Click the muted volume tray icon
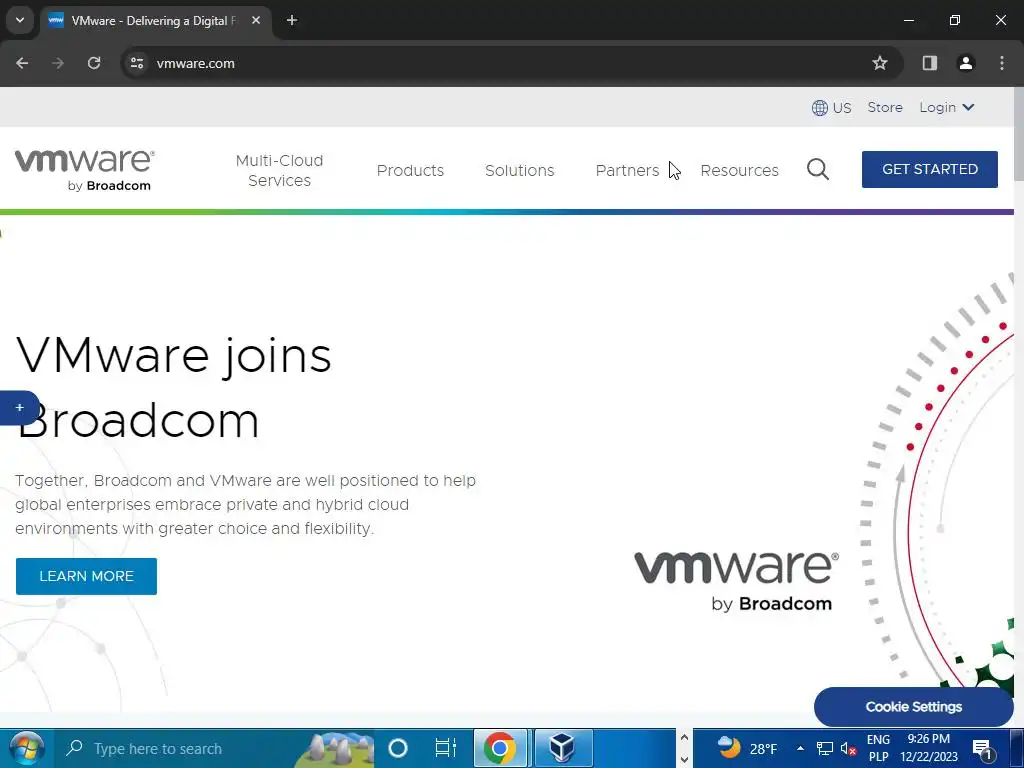This screenshot has height=768, width=1024. (848, 748)
